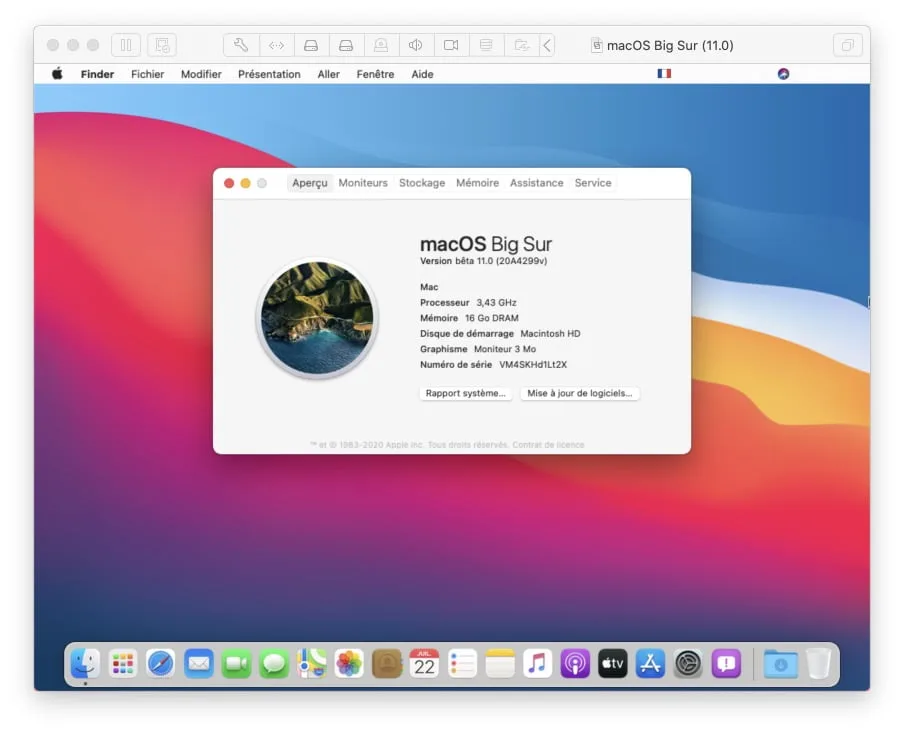Suspend the virtual machine with the pause icon
904x733 pixels.
pos(126,44)
